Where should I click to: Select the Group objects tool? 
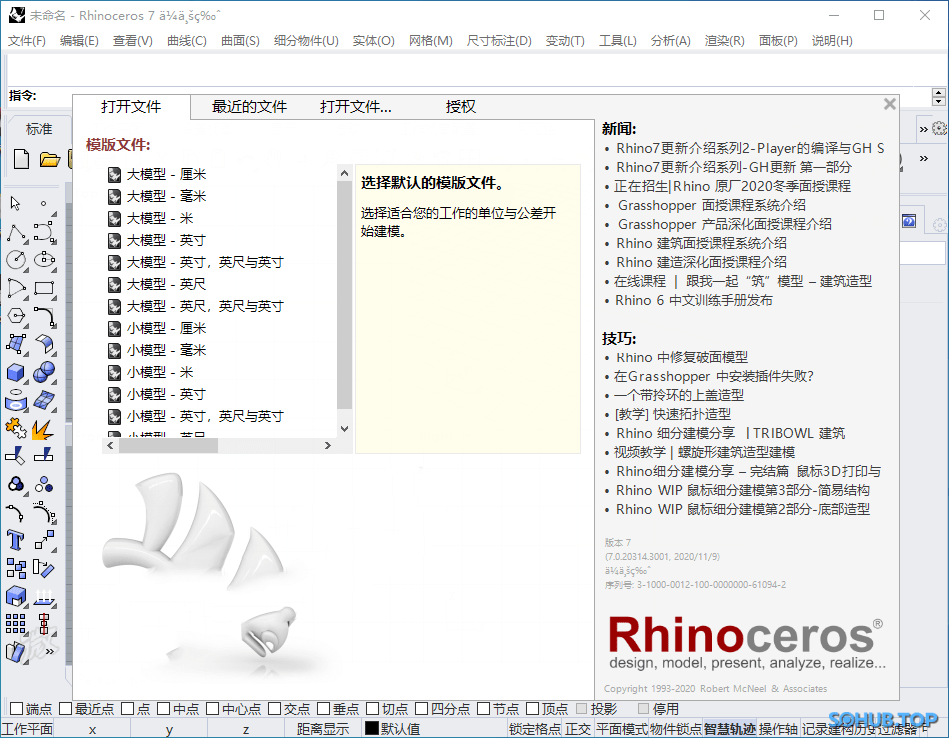pyautogui.click(x=16, y=484)
